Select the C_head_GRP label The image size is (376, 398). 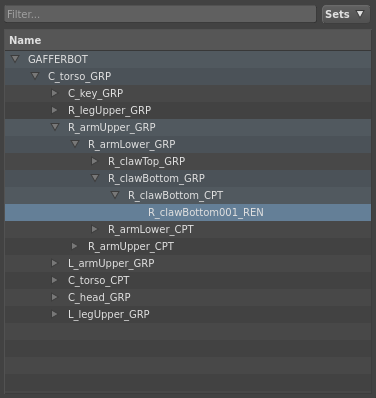tap(99, 297)
